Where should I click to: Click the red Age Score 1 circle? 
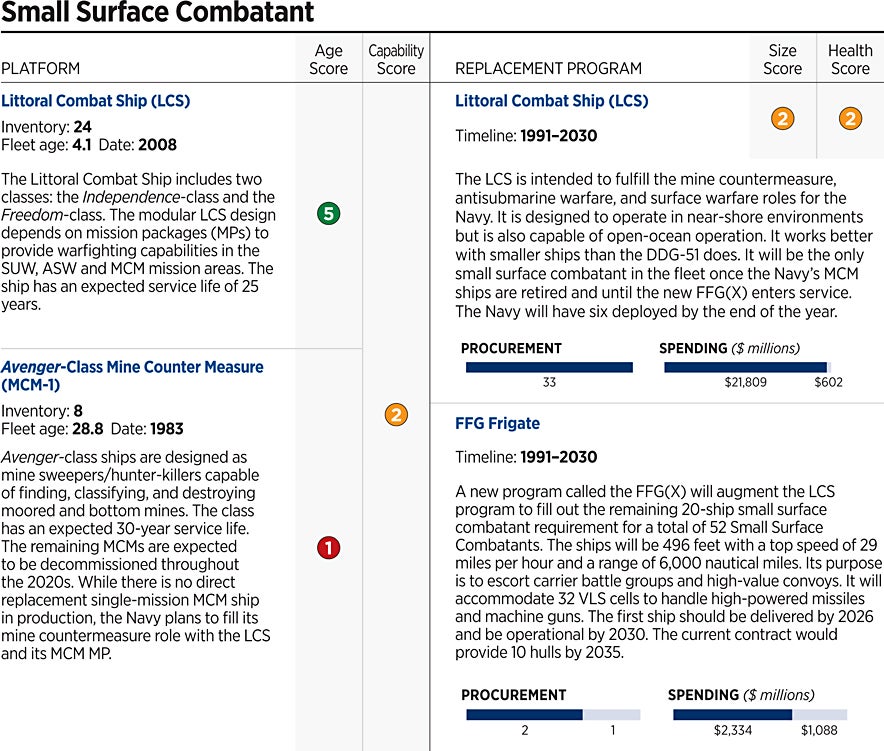click(x=329, y=547)
